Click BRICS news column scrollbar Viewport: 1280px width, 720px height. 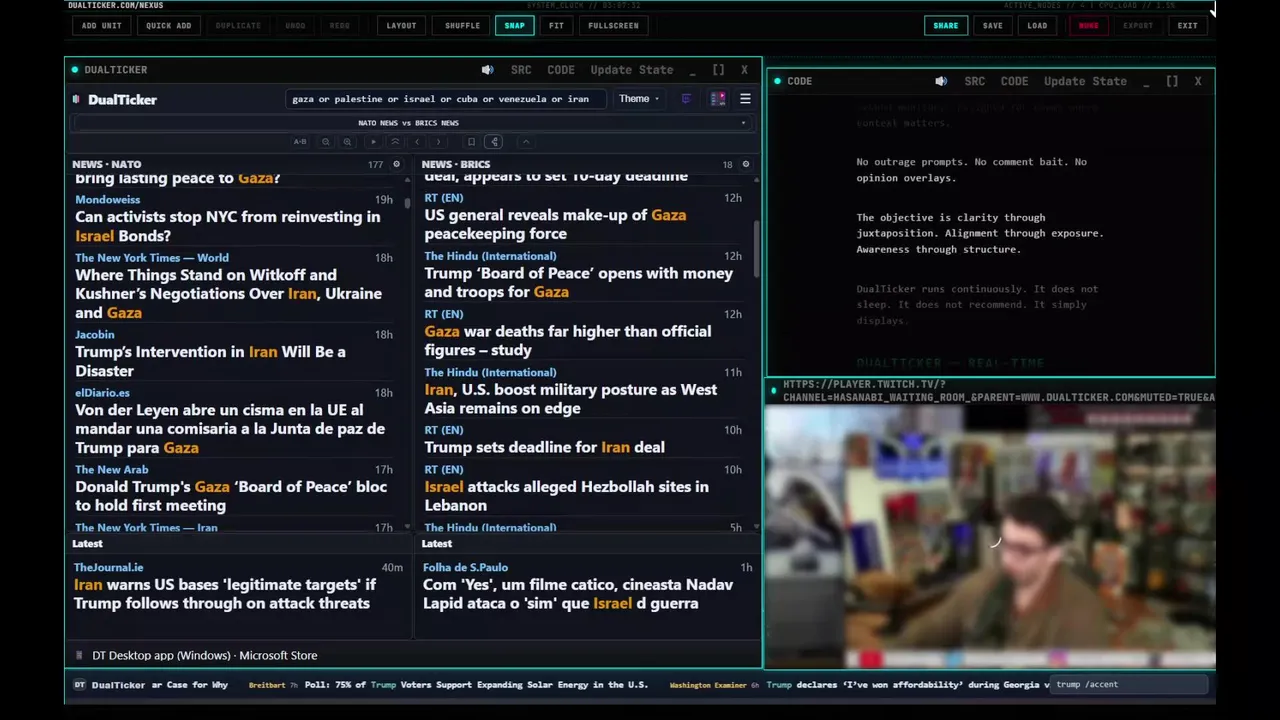pos(756,248)
